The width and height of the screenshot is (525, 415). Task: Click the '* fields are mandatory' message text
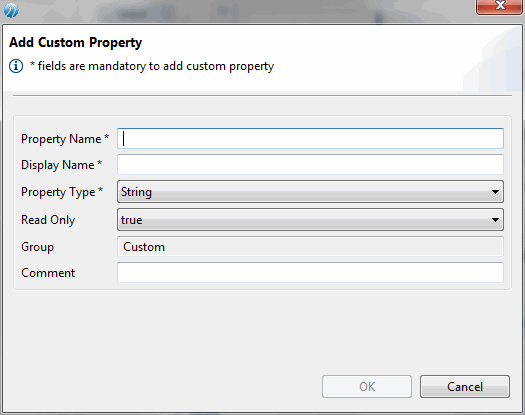tap(152, 66)
